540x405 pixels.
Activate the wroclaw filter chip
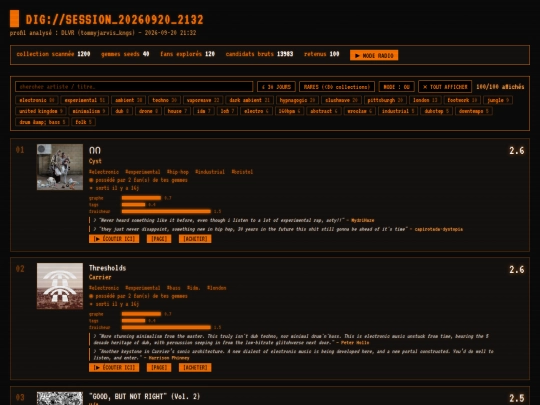coord(360,111)
